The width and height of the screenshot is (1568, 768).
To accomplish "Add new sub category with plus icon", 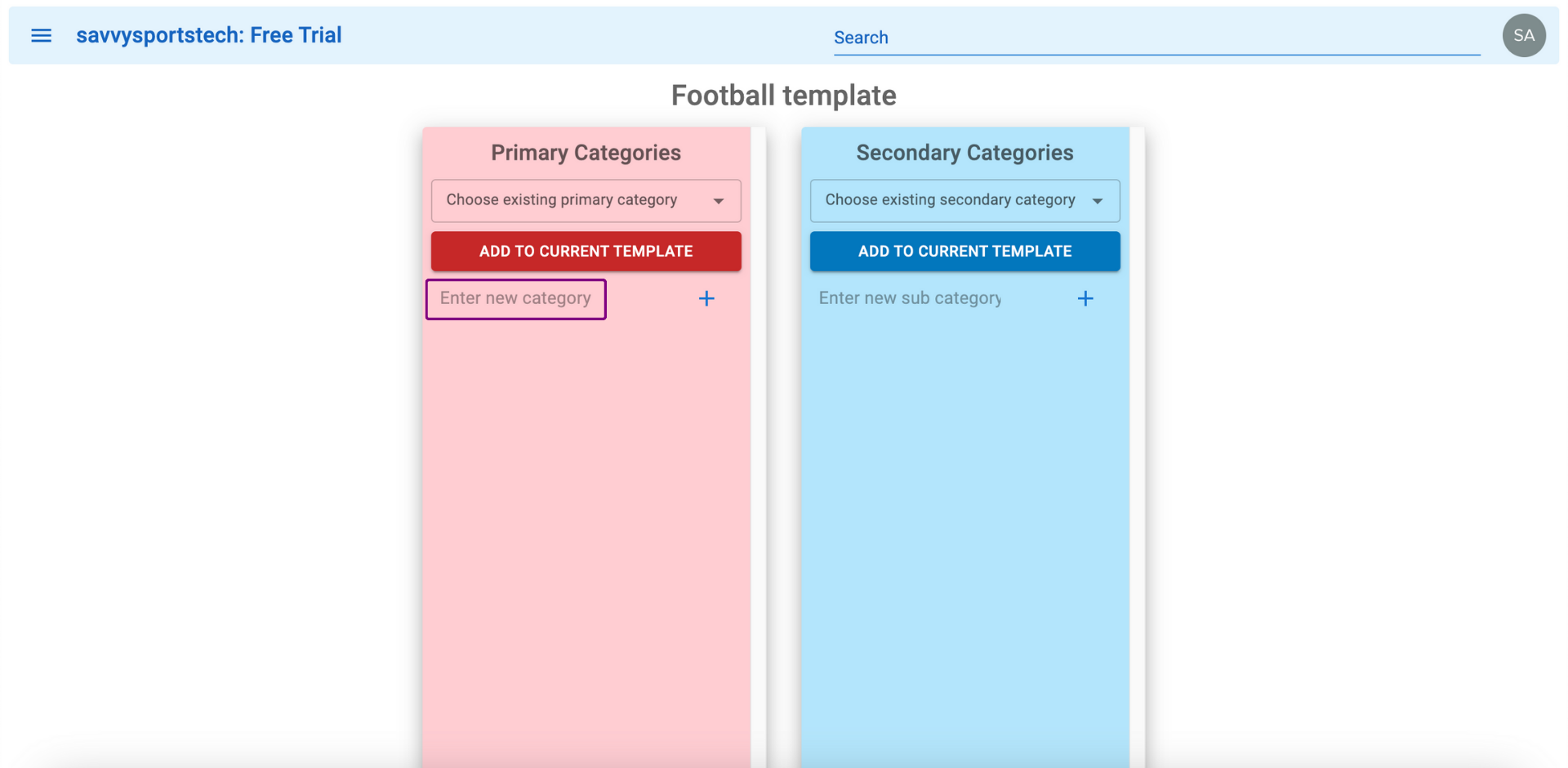I will coord(1085,299).
